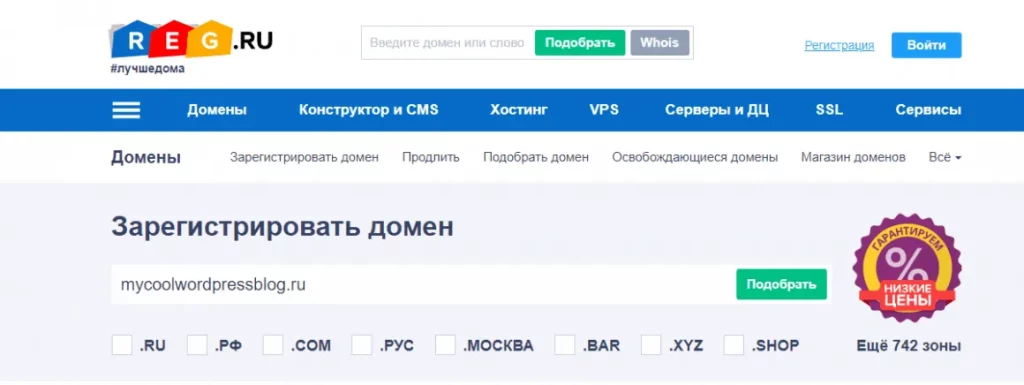Open the Сервисы menu

click(928, 110)
